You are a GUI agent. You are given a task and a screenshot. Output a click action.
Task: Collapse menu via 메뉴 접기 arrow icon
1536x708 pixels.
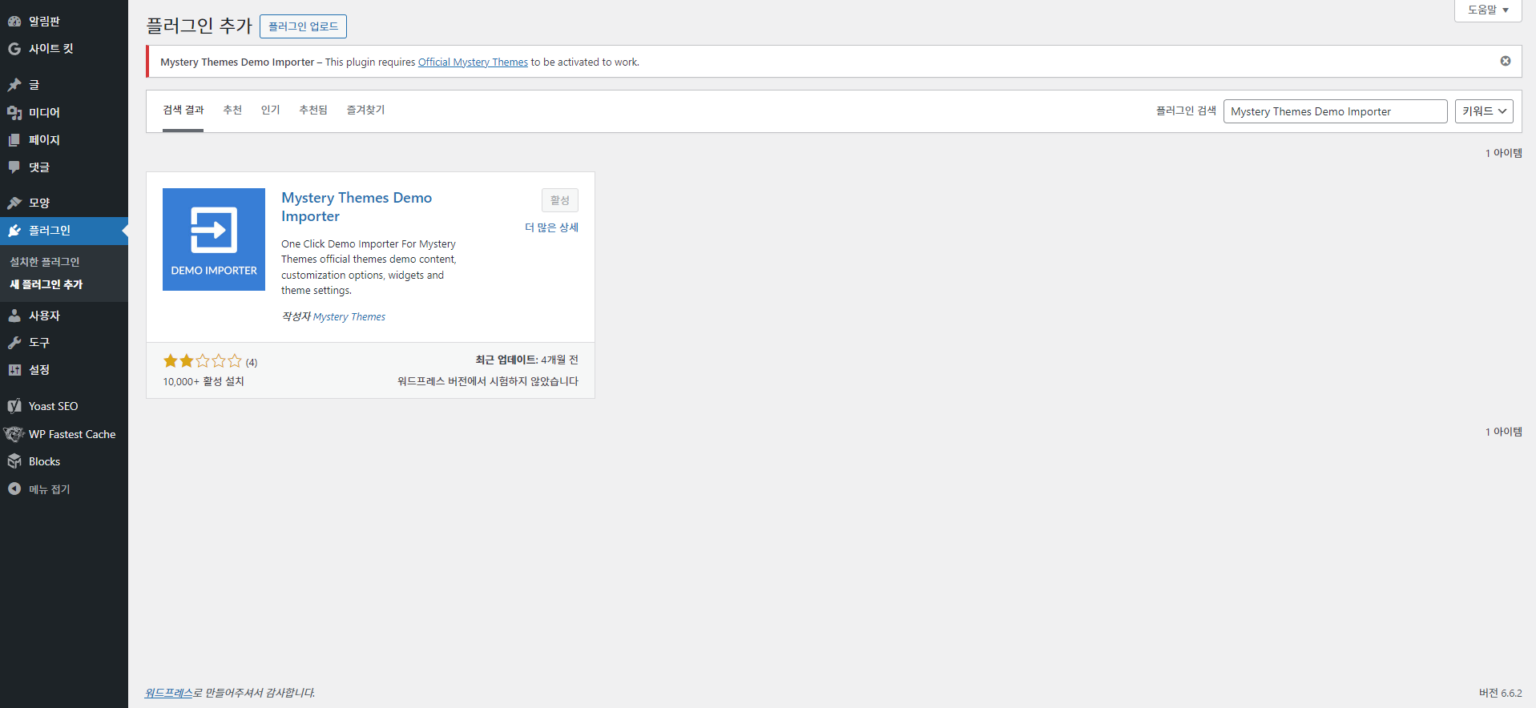[14, 489]
